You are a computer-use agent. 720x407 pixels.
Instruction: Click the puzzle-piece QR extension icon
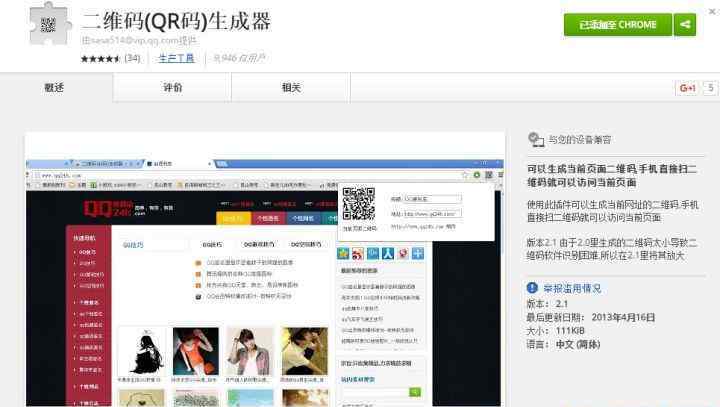51,24
